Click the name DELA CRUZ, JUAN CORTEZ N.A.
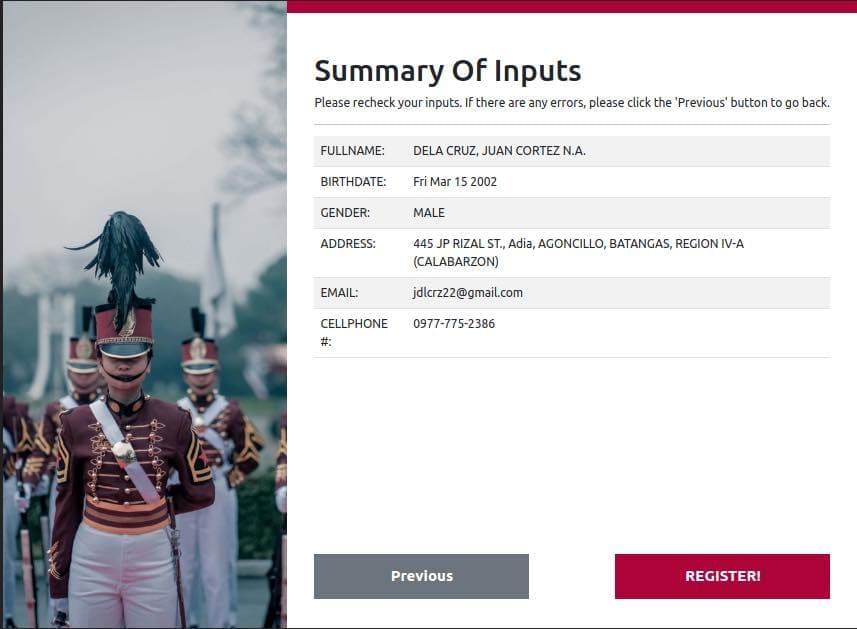 (x=499, y=151)
